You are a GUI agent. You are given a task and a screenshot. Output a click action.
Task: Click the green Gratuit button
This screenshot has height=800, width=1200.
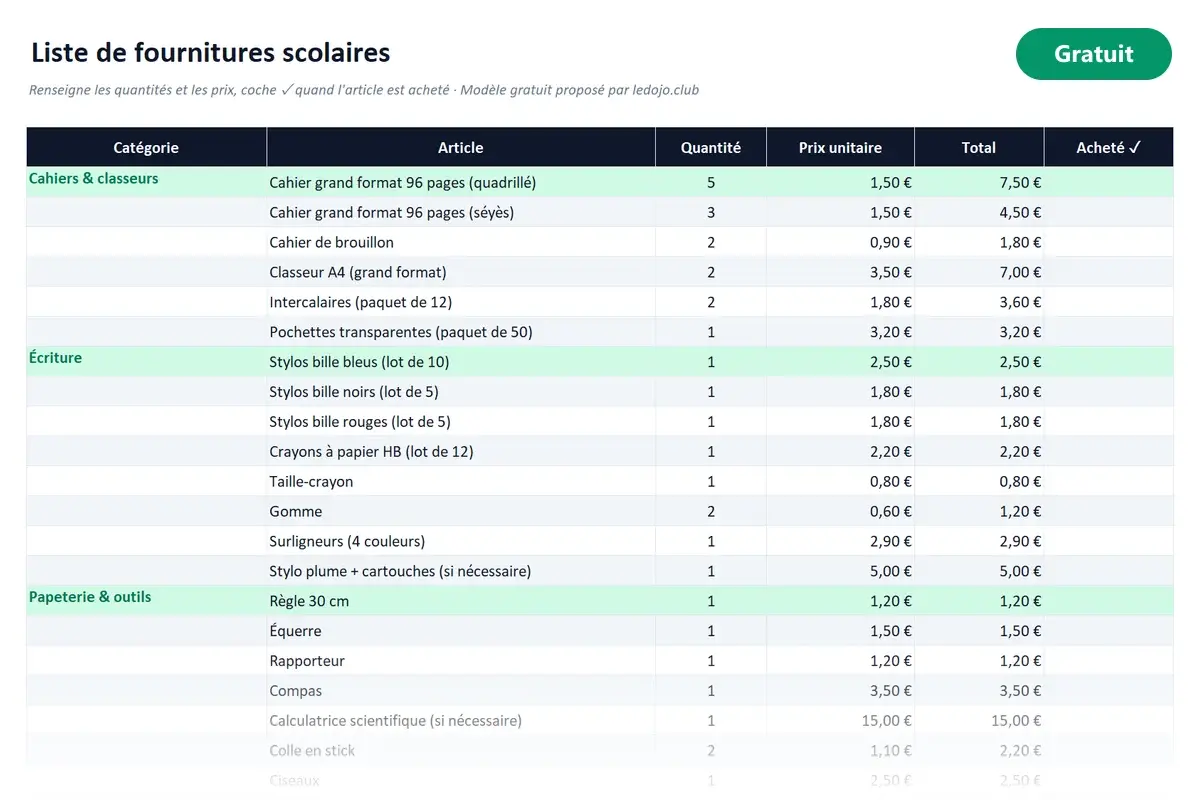1093,54
